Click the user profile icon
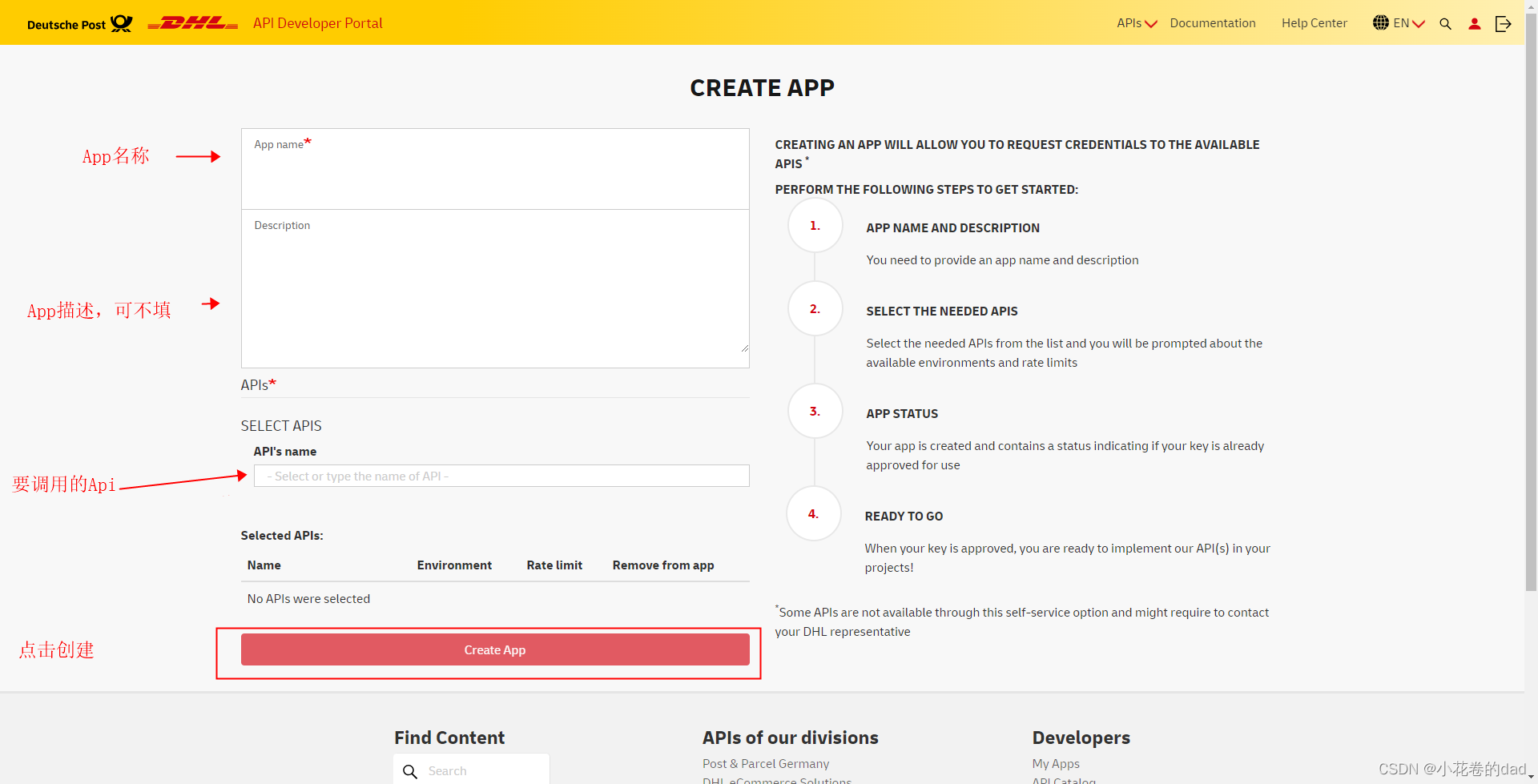The width and height of the screenshot is (1538, 784). (1475, 24)
